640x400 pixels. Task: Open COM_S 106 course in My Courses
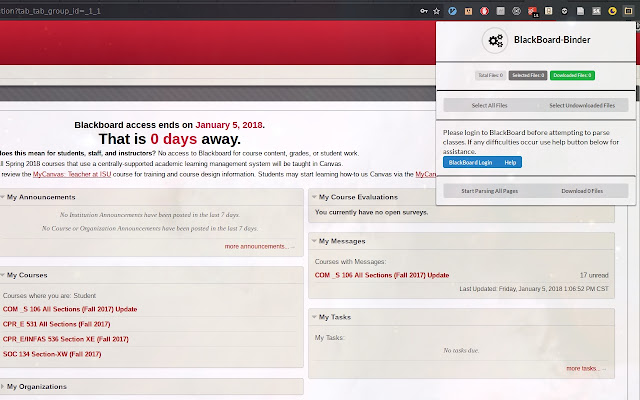[x=70, y=309]
